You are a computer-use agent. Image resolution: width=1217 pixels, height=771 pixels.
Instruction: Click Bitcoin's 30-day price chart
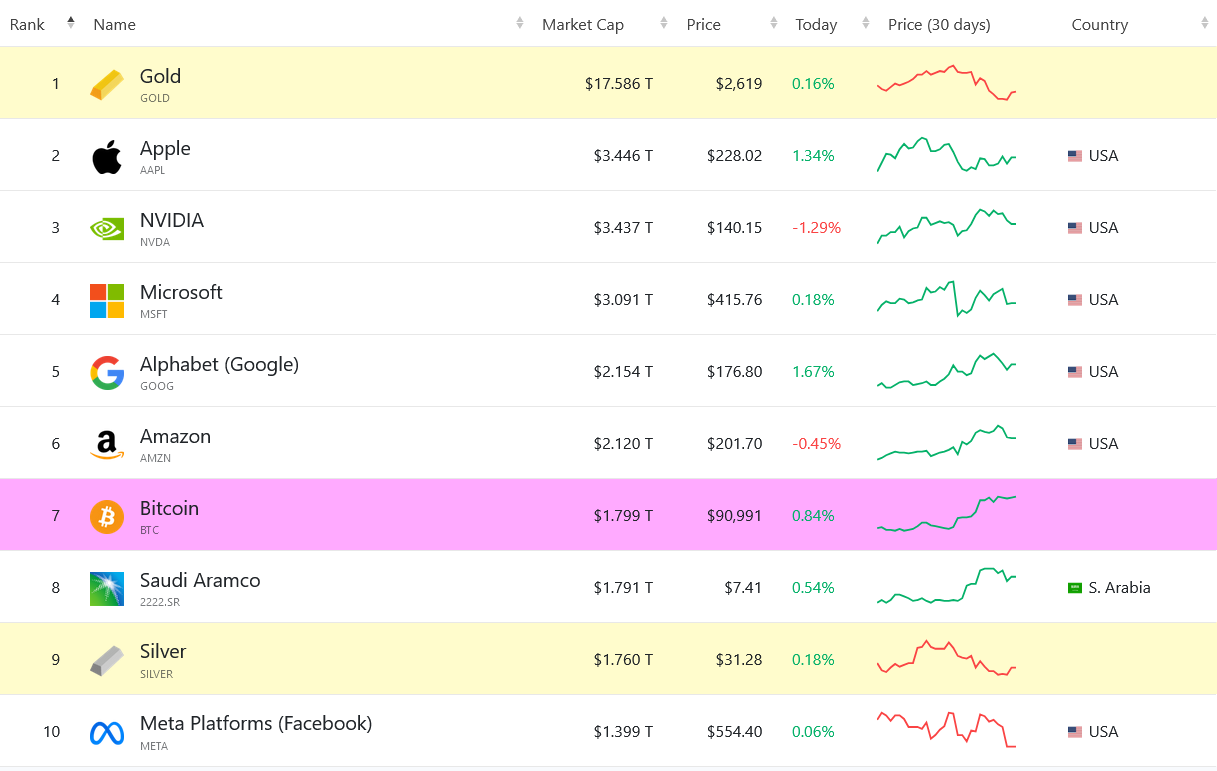pos(946,514)
